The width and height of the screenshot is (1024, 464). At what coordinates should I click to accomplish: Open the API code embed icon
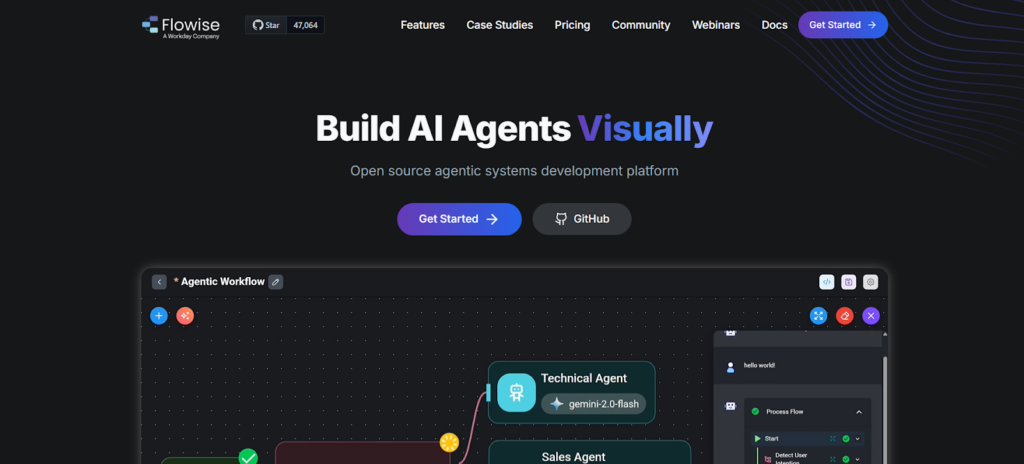pos(826,282)
